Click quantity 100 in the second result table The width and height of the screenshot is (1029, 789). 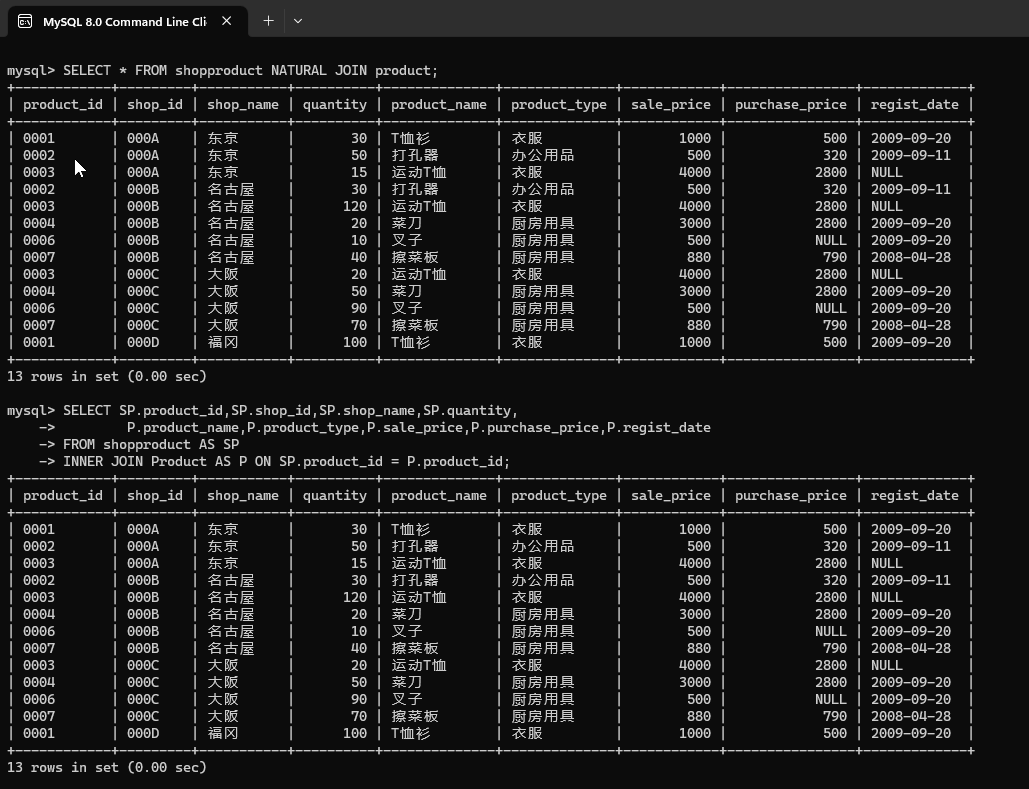coord(355,733)
